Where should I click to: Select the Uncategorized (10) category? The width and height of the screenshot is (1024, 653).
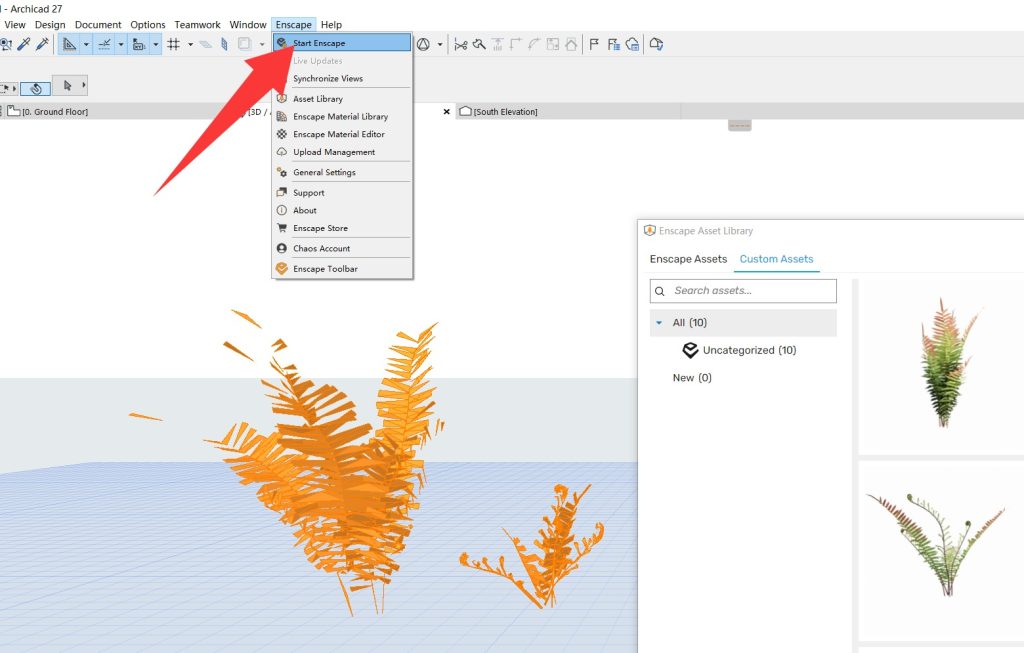click(749, 350)
